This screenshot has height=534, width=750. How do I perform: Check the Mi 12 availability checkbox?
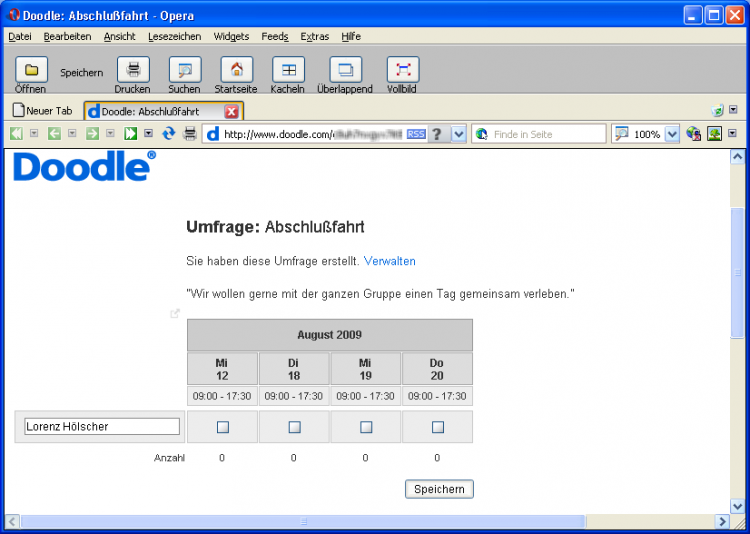coord(223,427)
